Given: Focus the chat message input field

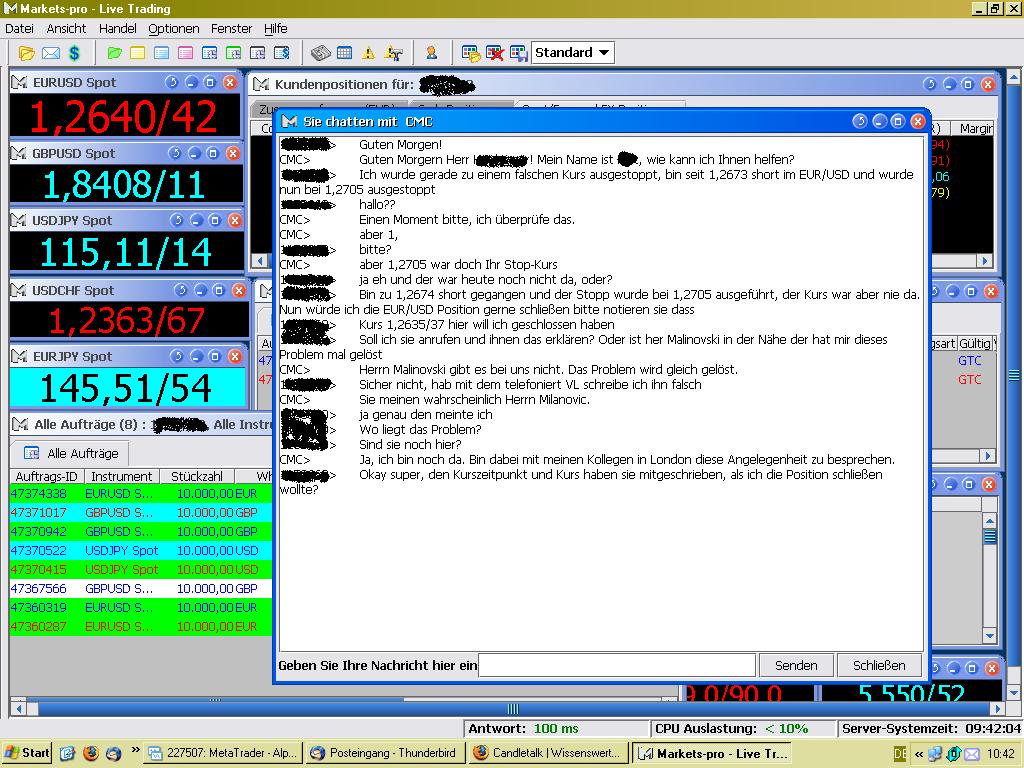Looking at the screenshot, I should 616,665.
